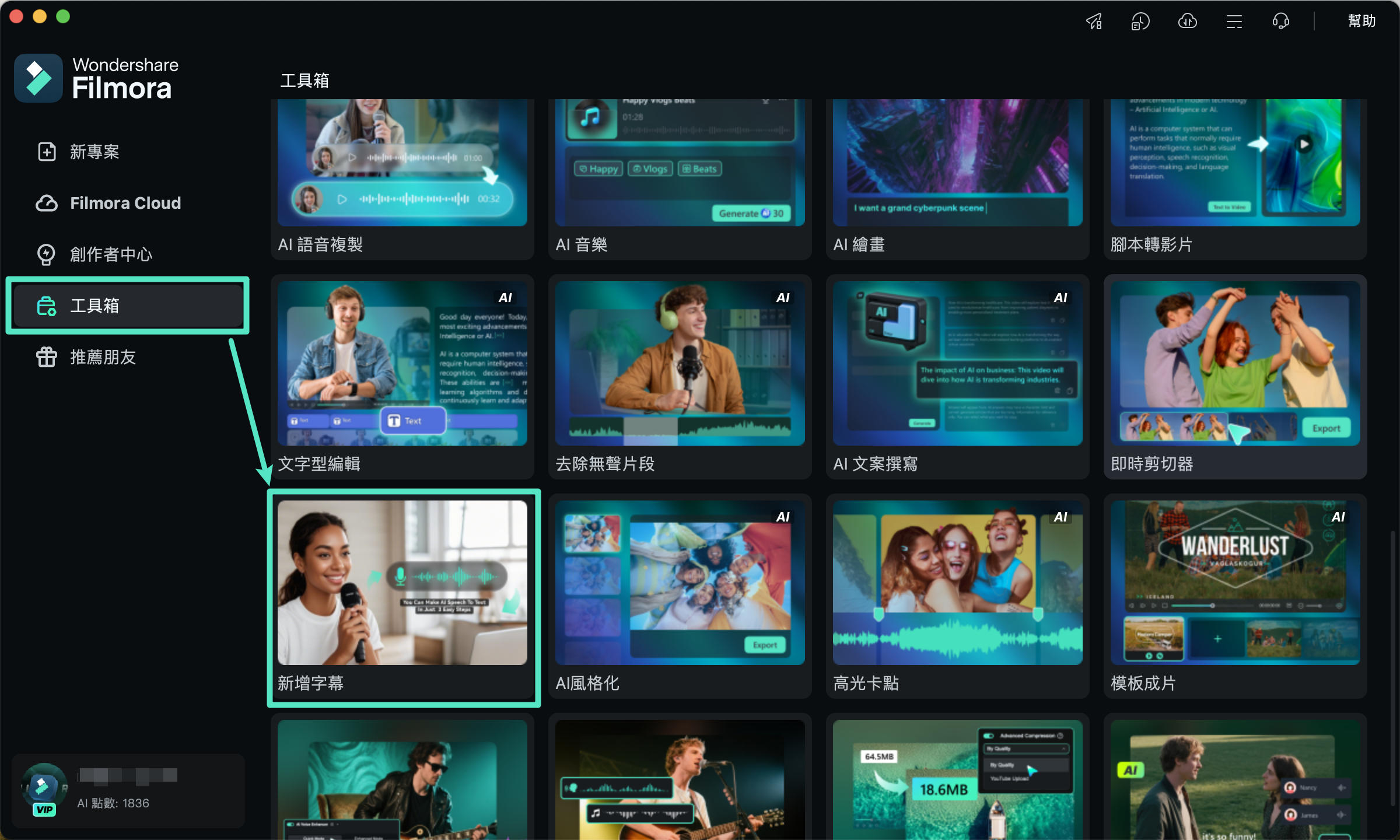Open the AI 語音複製 tool card

click(402, 179)
